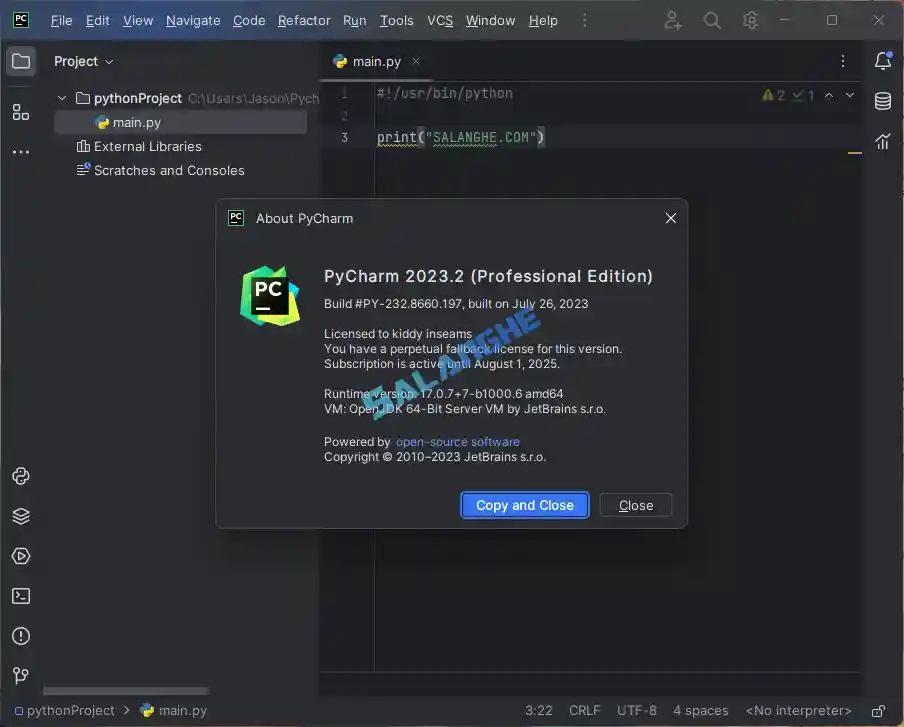Screen dimensions: 904x727
Task: Open the Terminal tool window
Action: 21,596
